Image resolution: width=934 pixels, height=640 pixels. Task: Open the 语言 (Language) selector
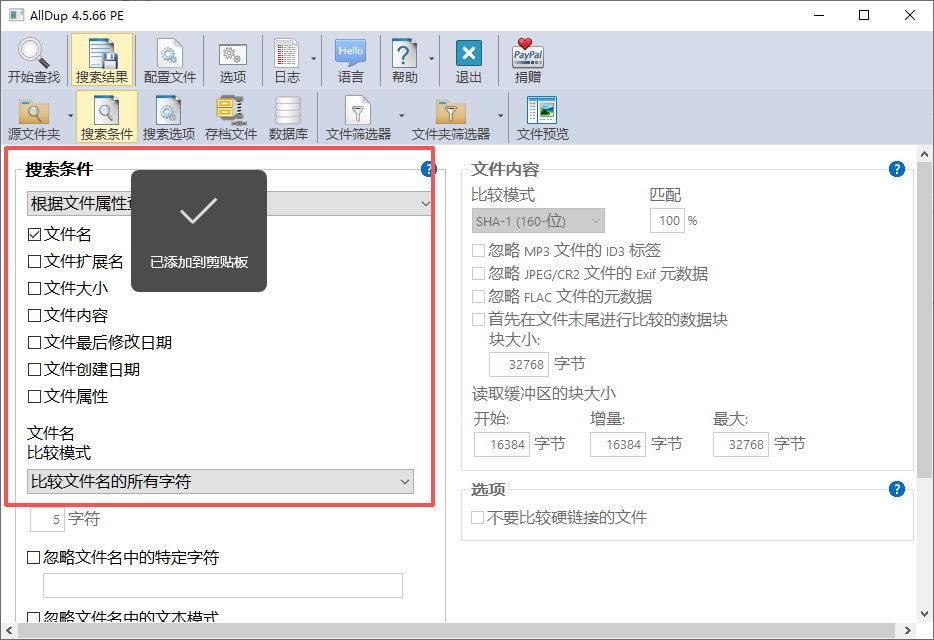[350, 60]
